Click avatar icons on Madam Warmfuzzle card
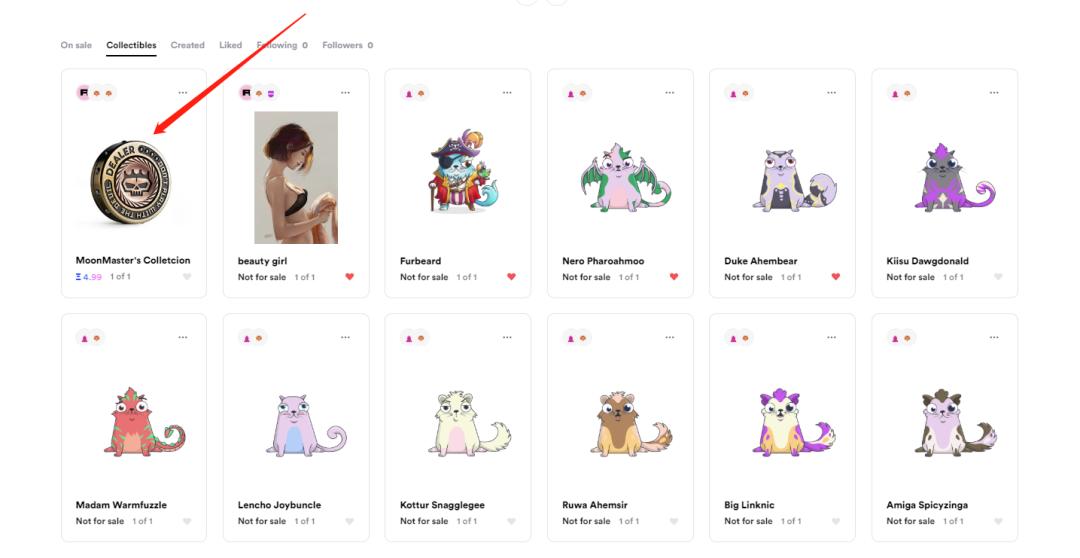This screenshot has height=558, width=1080. (x=91, y=338)
